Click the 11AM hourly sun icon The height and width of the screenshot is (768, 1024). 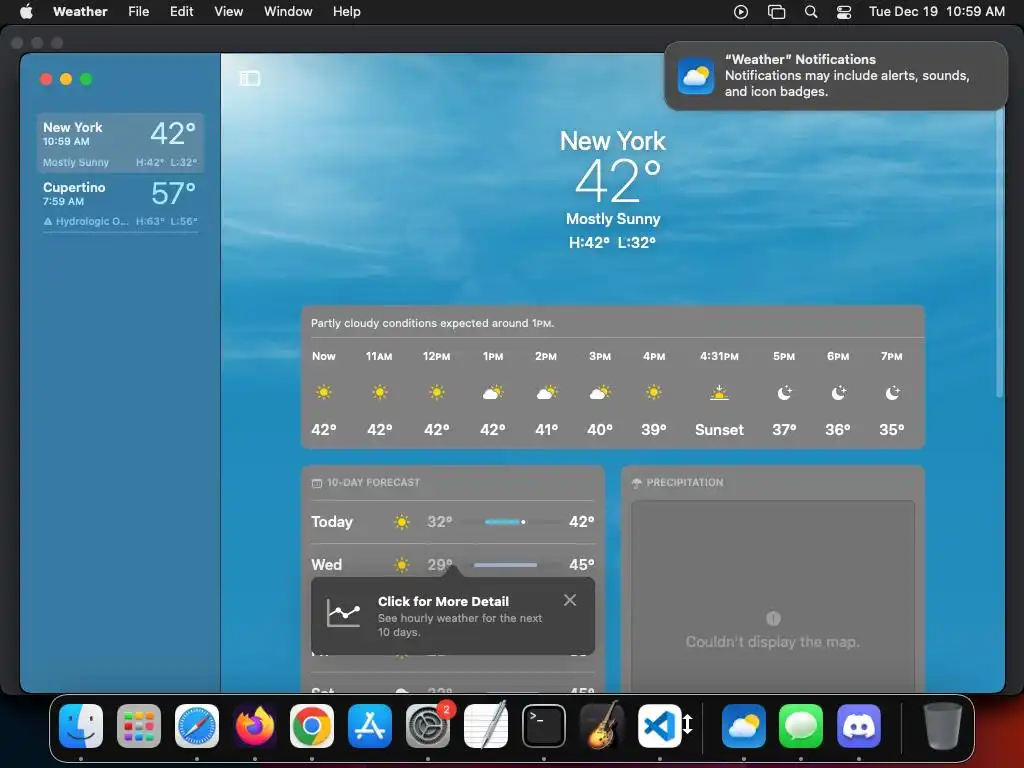(x=379, y=392)
